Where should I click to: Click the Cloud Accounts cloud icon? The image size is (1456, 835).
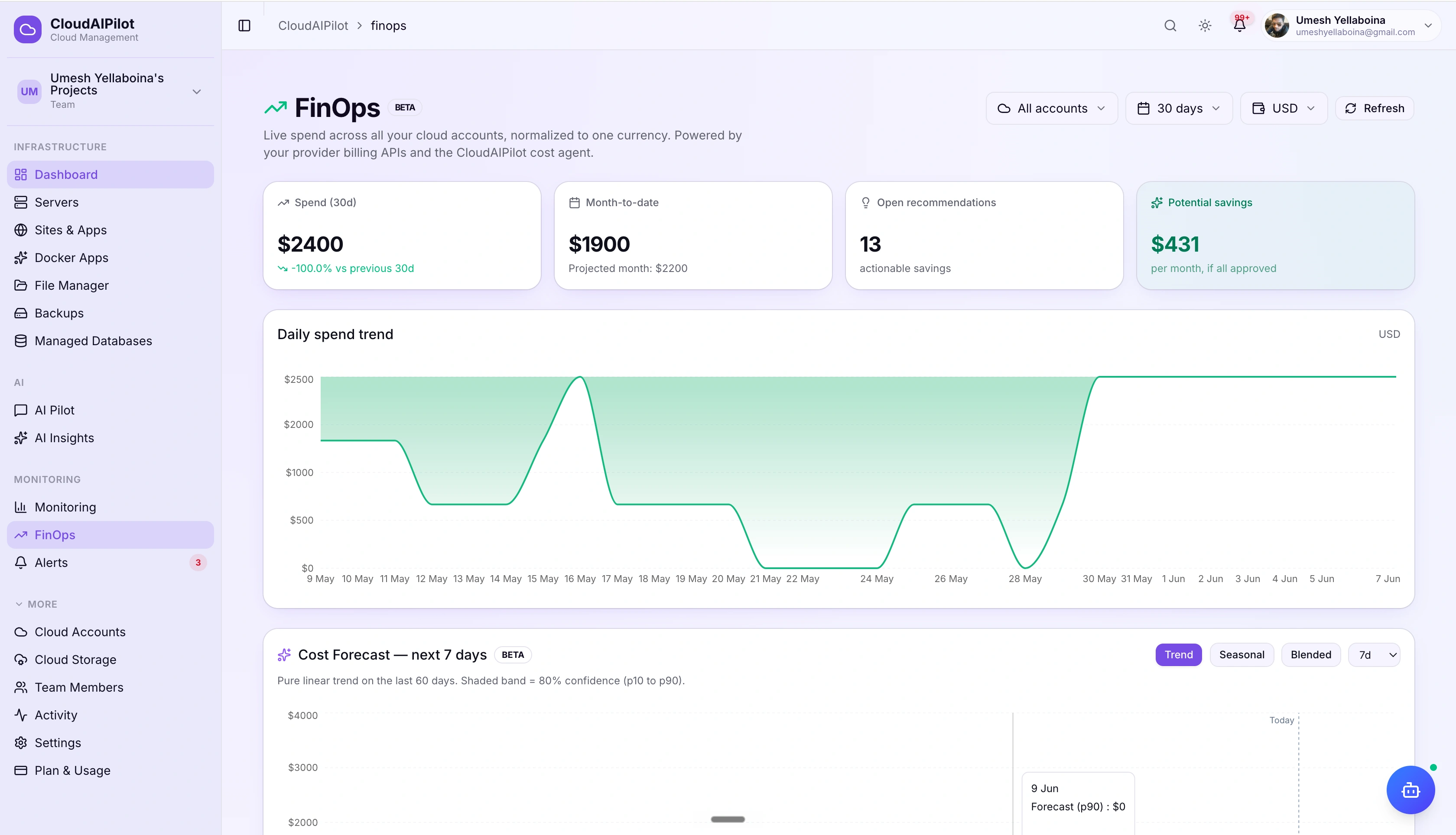pos(21,632)
